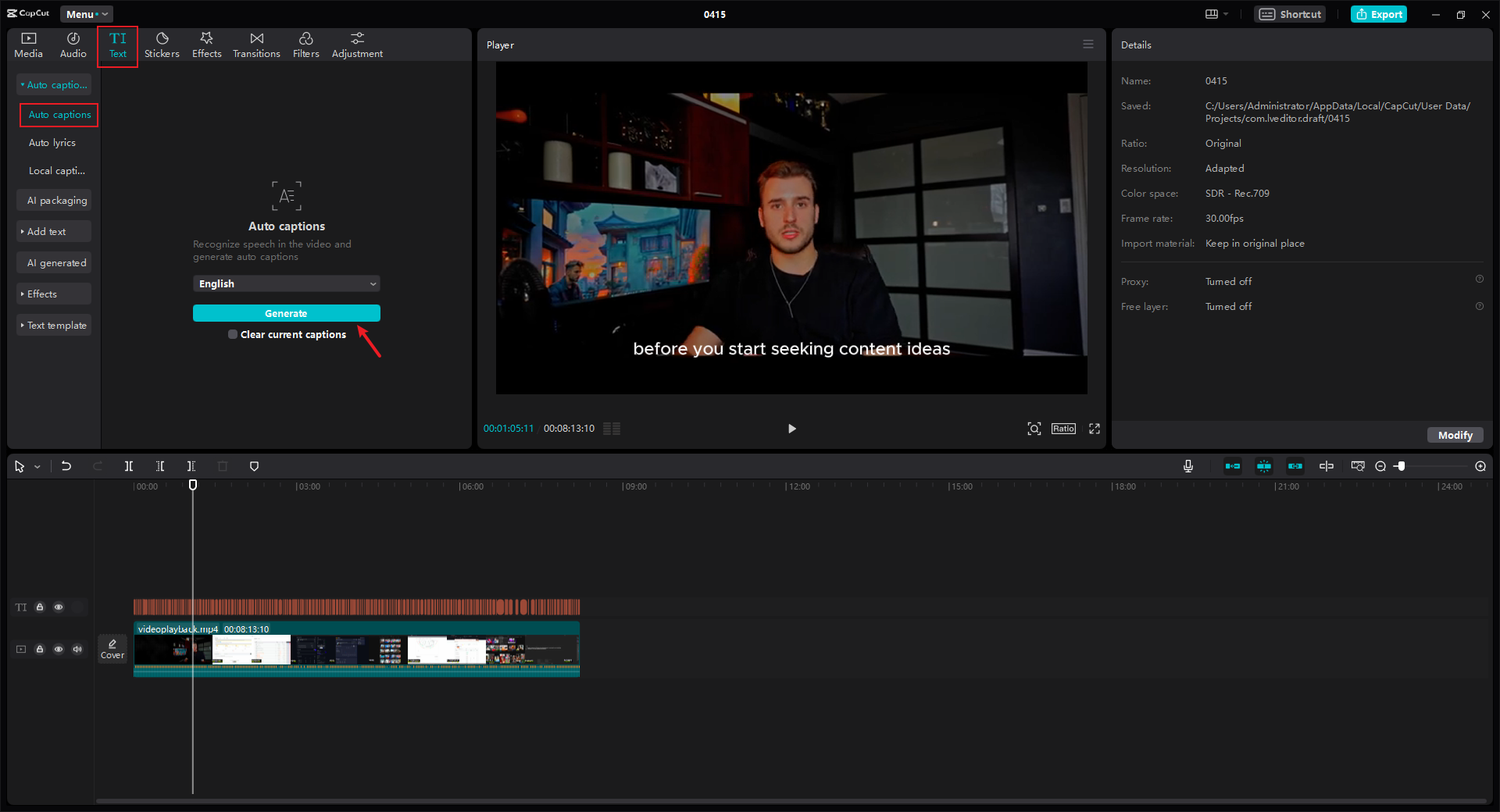Open full screen preview in player
Image resolution: width=1500 pixels, height=812 pixels.
[1095, 429]
